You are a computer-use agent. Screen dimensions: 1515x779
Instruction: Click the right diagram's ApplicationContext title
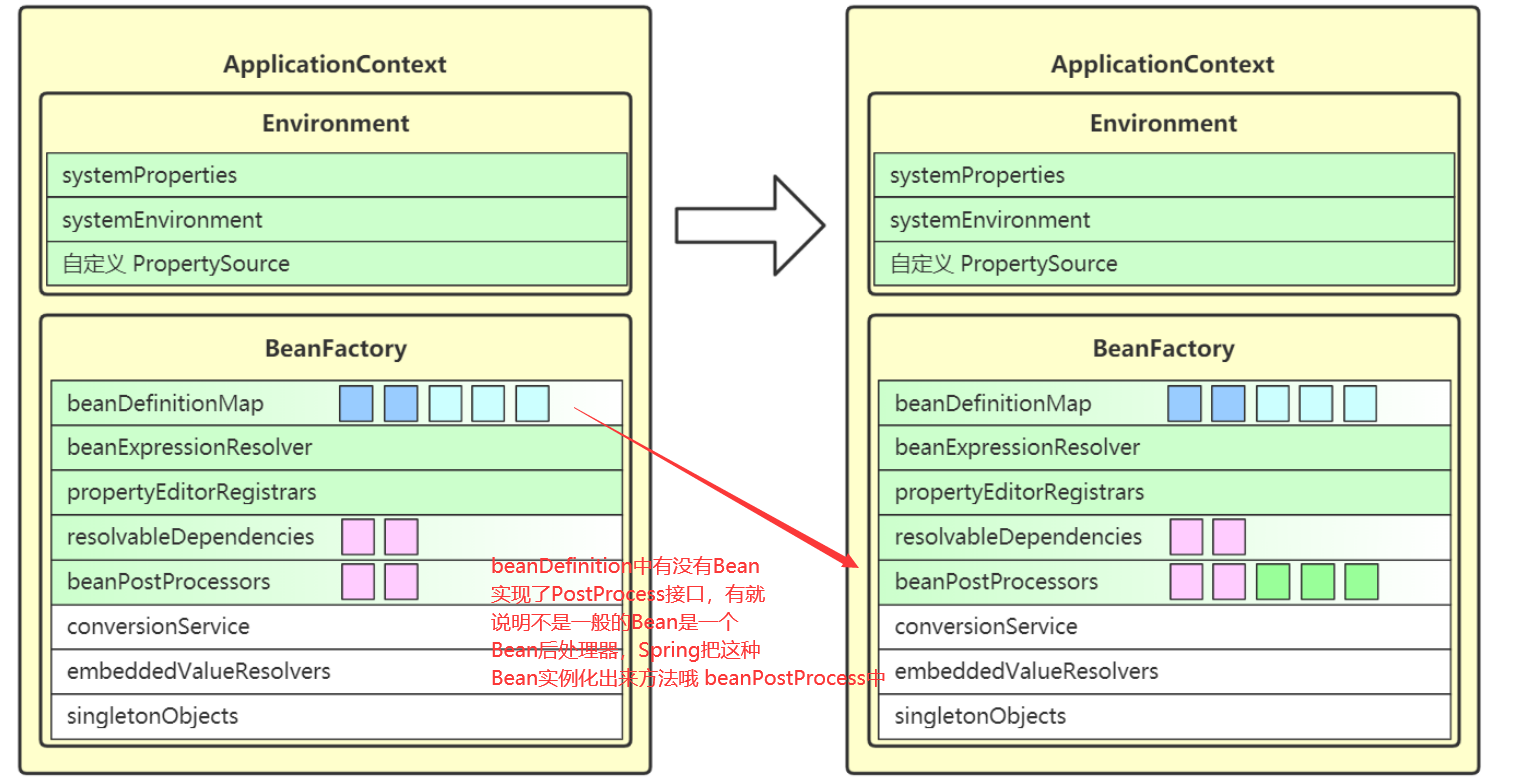click(1163, 65)
